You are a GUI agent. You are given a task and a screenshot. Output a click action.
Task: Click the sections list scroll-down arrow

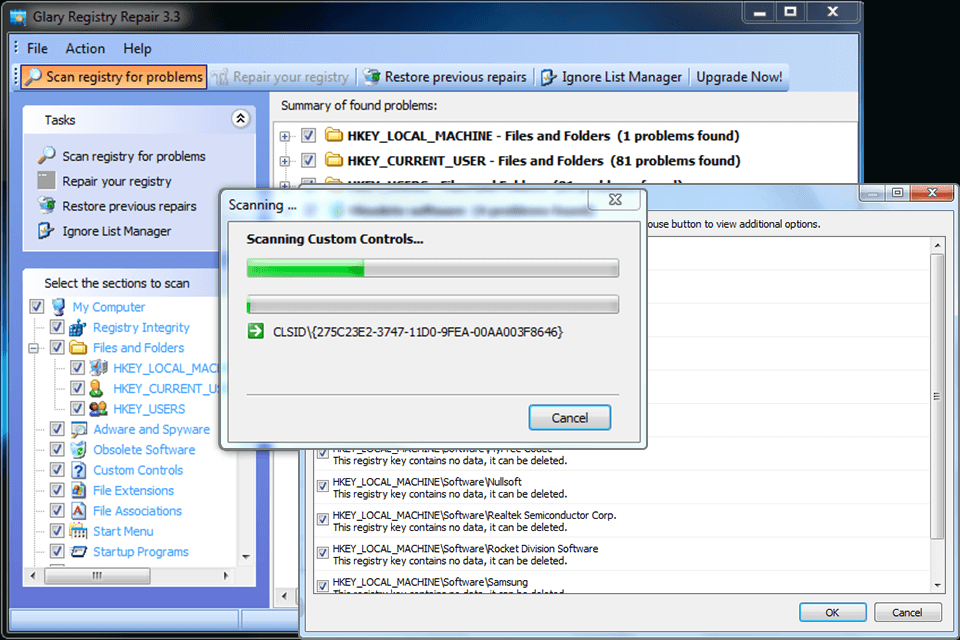(246, 557)
